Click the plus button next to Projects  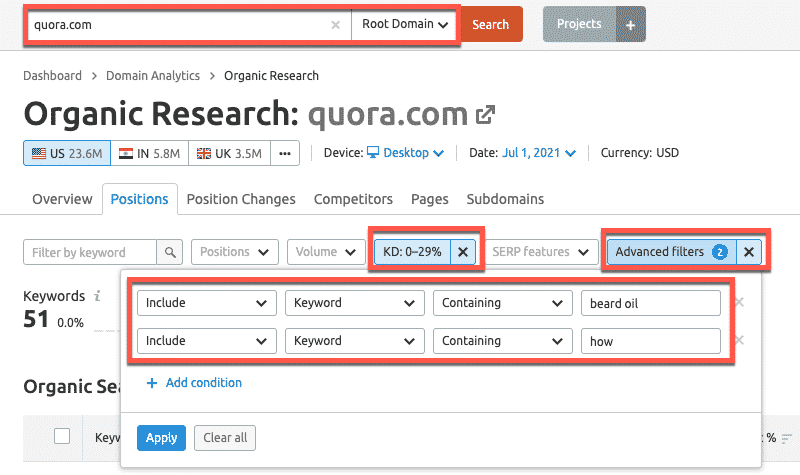tap(630, 25)
